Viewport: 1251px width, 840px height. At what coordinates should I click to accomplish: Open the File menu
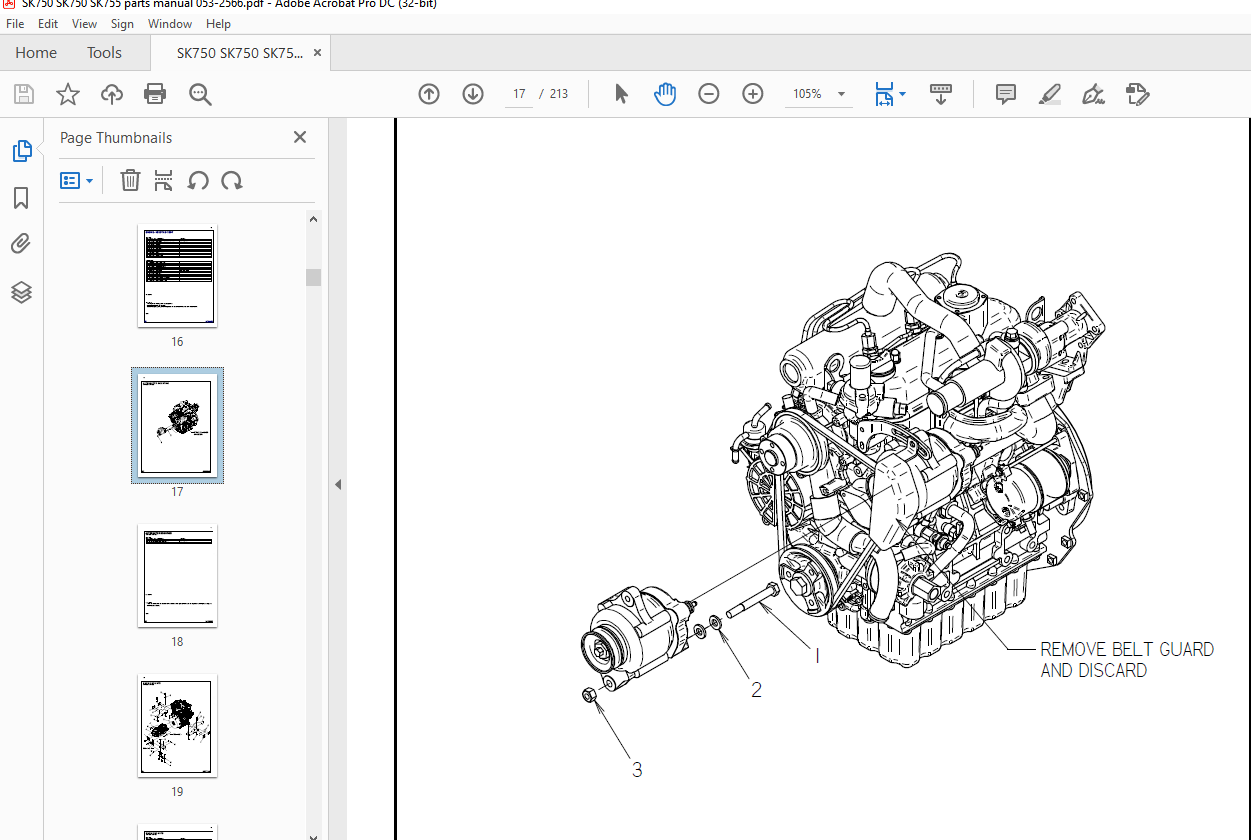[x=15, y=23]
